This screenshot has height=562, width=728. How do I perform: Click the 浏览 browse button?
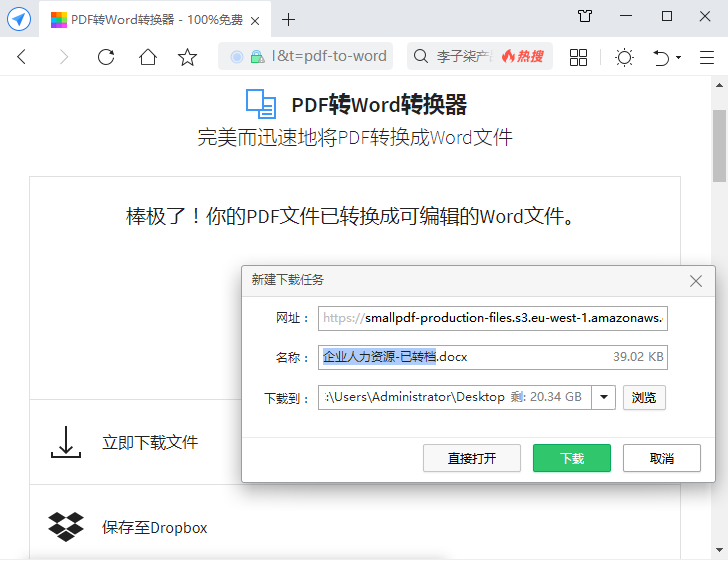tap(644, 397)
